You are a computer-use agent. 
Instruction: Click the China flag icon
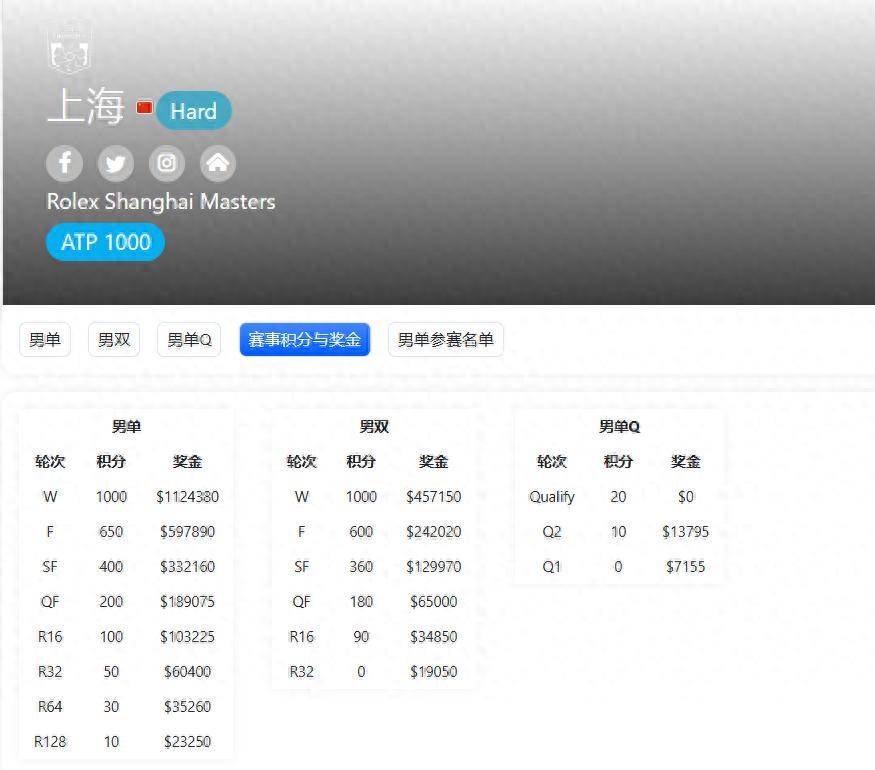[x=144, y=108]
